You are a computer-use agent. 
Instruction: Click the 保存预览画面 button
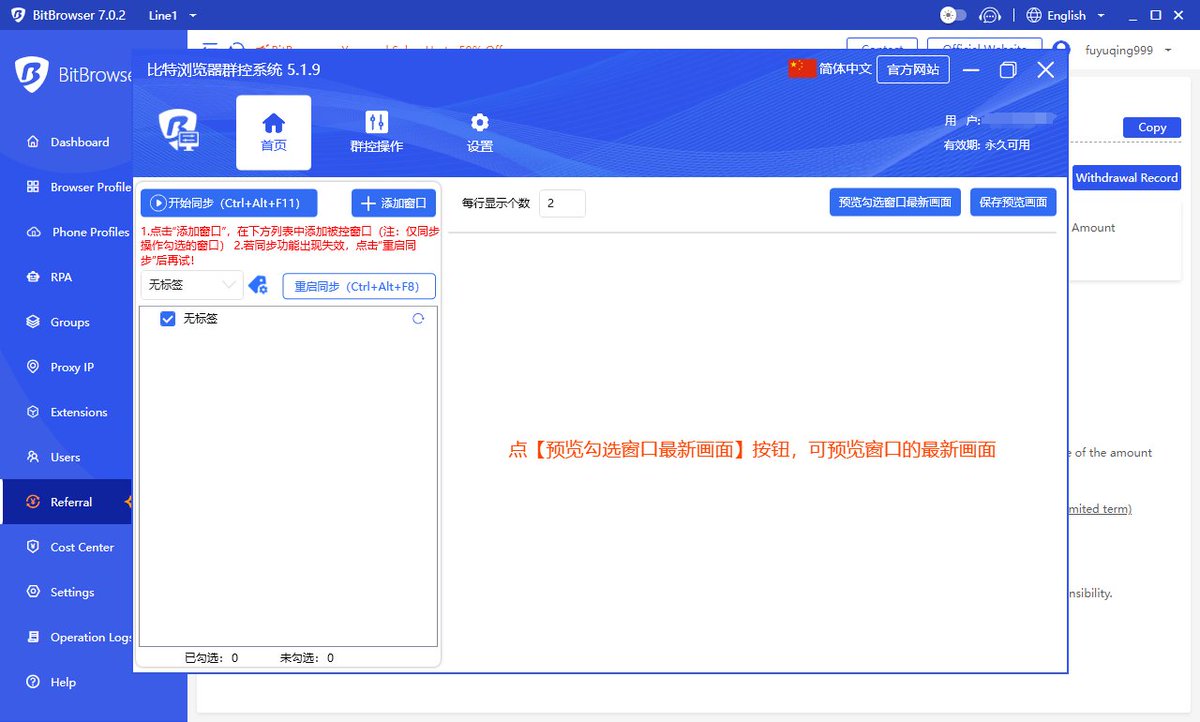1013,202
